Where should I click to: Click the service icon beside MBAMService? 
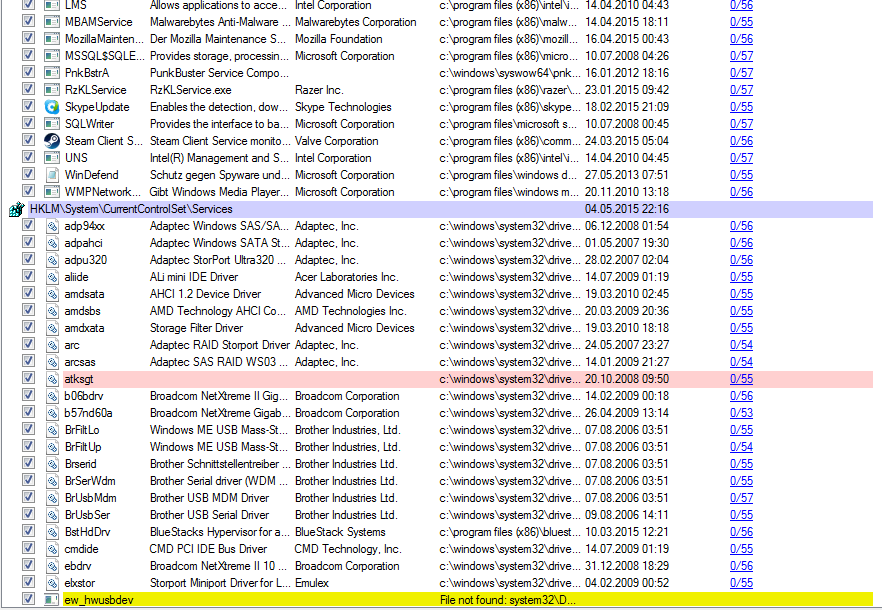coord(53,22)
